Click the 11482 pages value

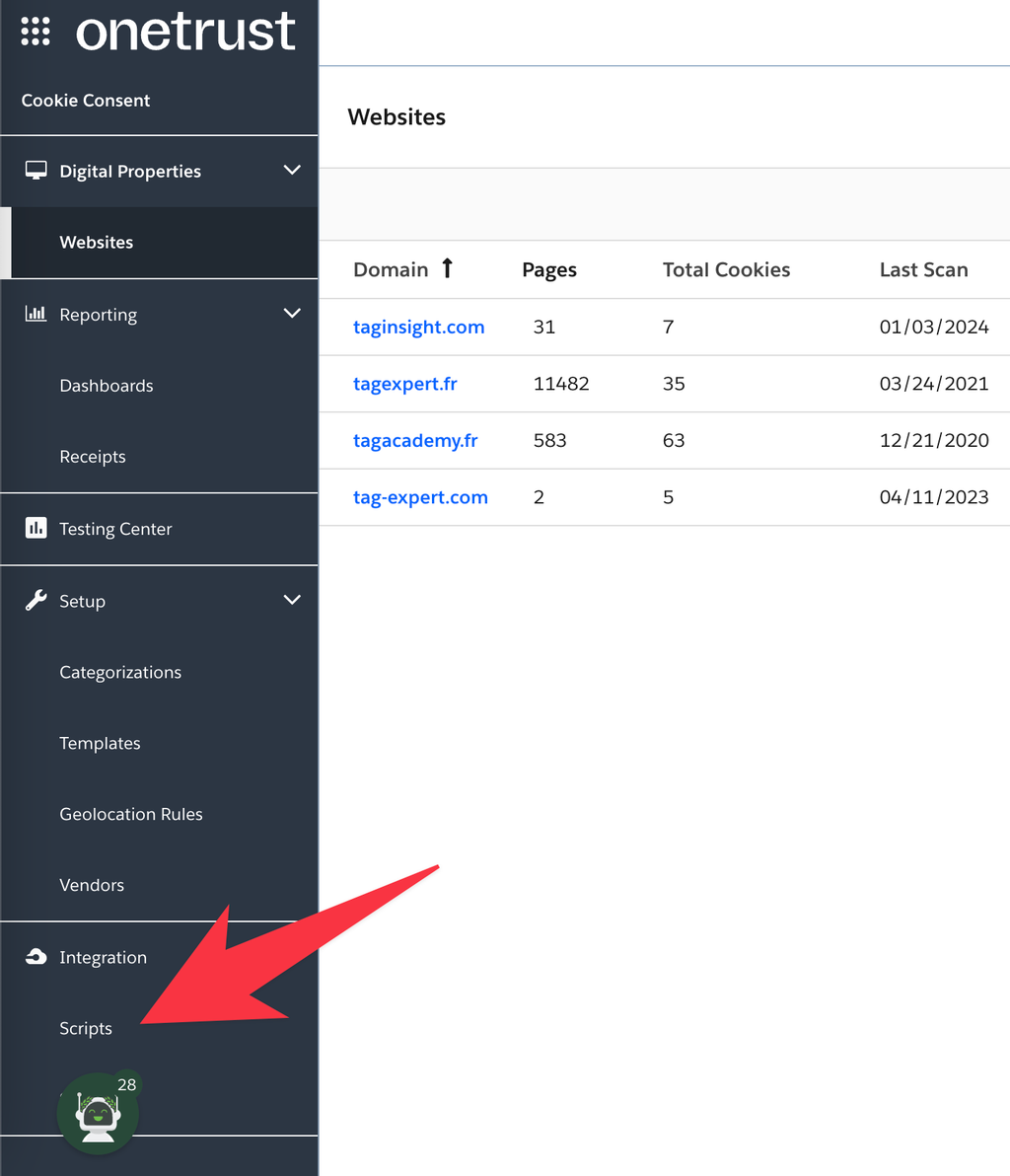tap(561, 384)
